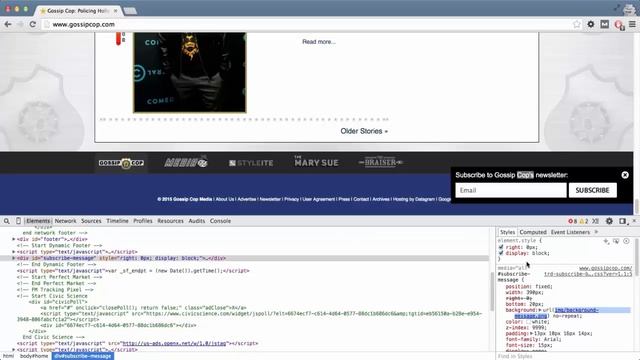640x360 pixels.
Task: Click the browser address bar
Action: coord(306,24)
